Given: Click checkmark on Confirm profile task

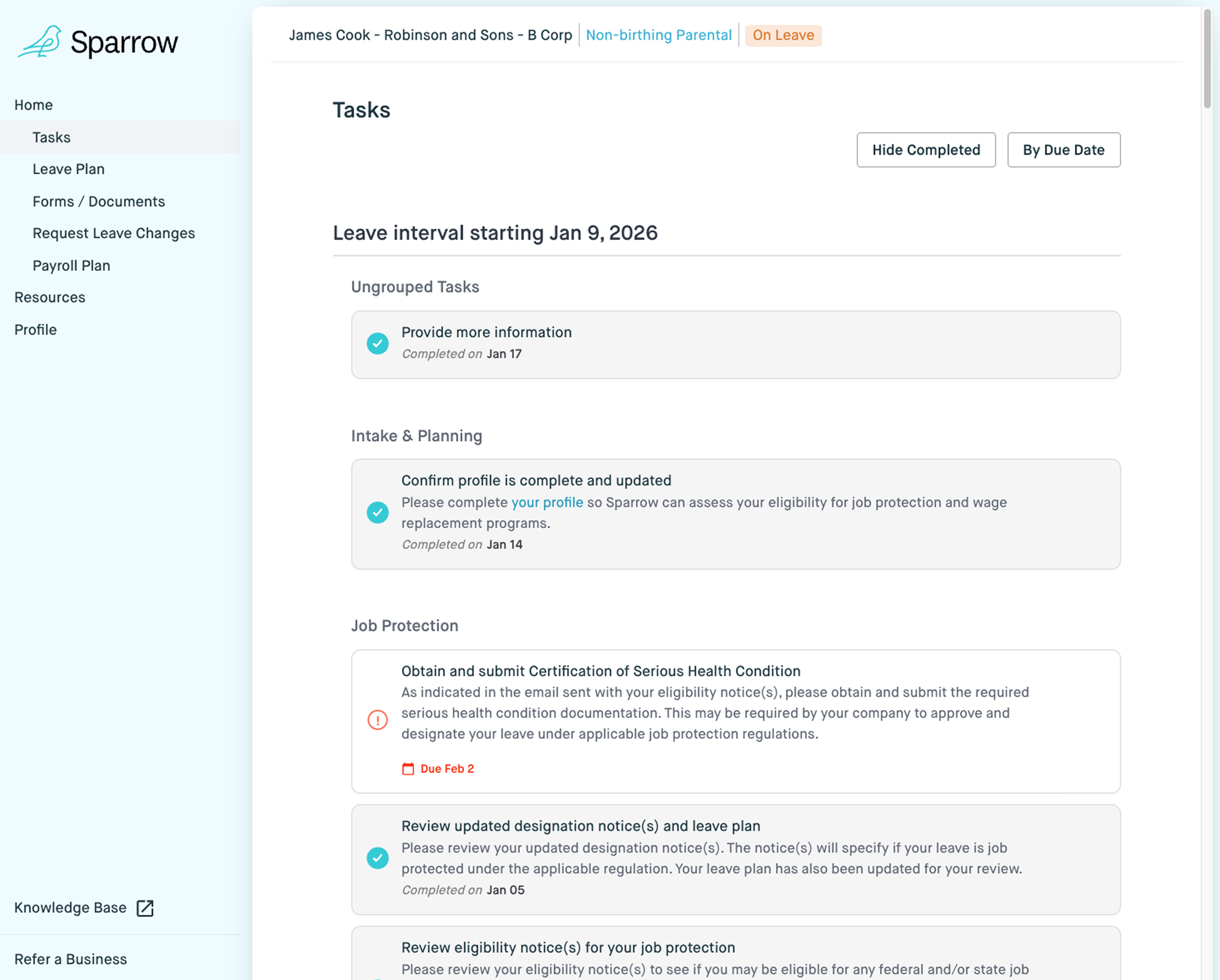Looking at the screenshot, I should click(377, 512).
